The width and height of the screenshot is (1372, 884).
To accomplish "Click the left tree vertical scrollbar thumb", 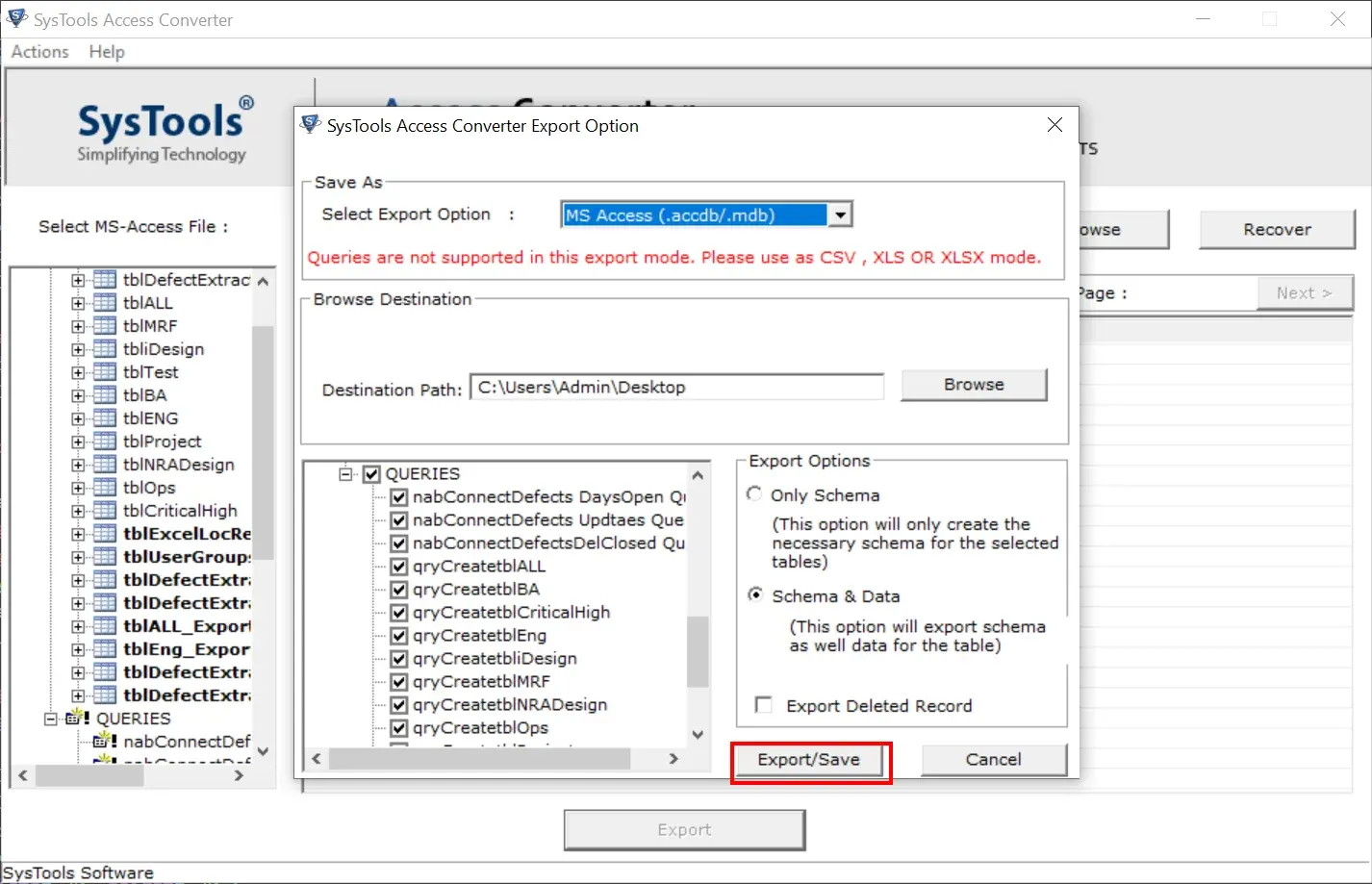I will [x=263, y=442].
